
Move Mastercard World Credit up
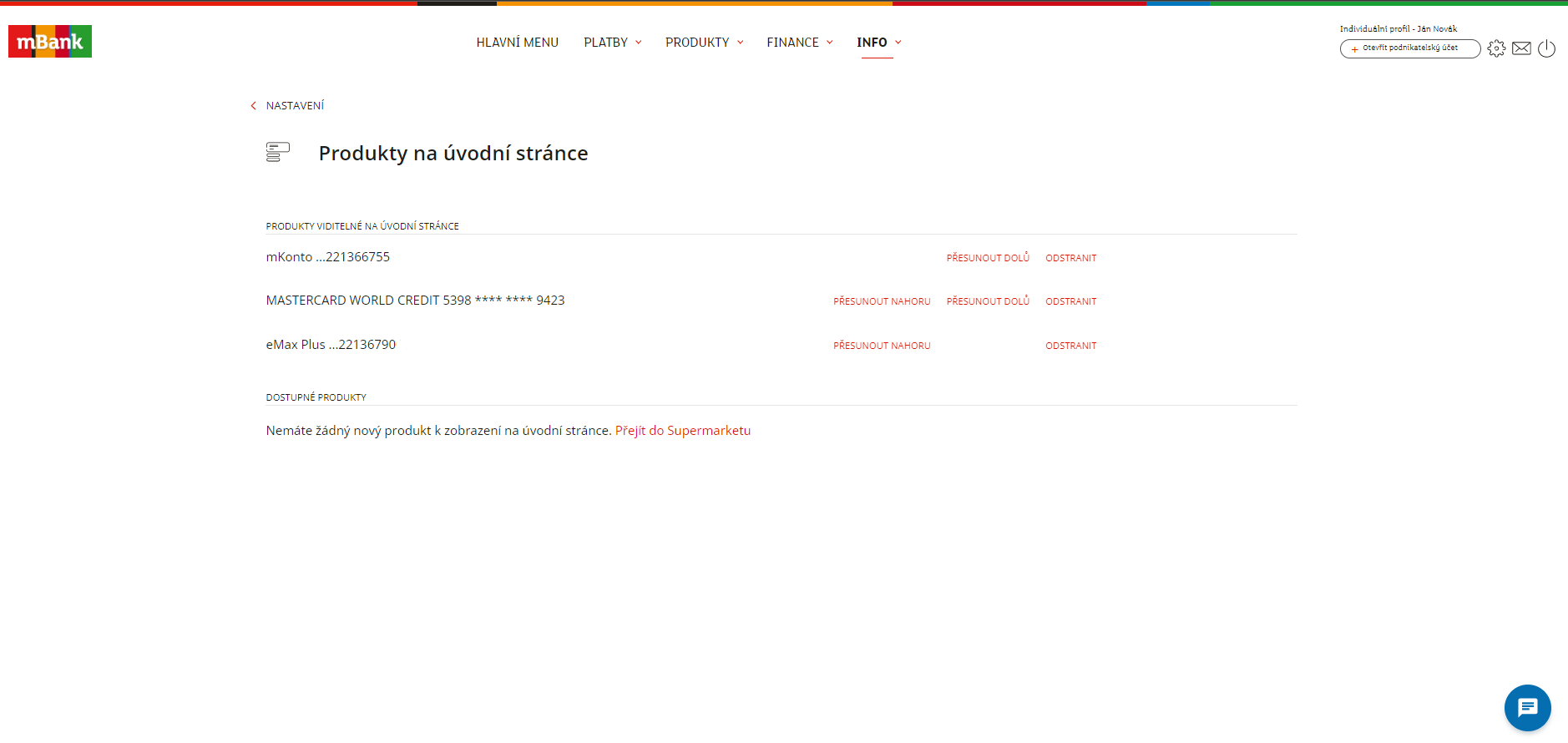pyautogui.click(x=882, y=301)
